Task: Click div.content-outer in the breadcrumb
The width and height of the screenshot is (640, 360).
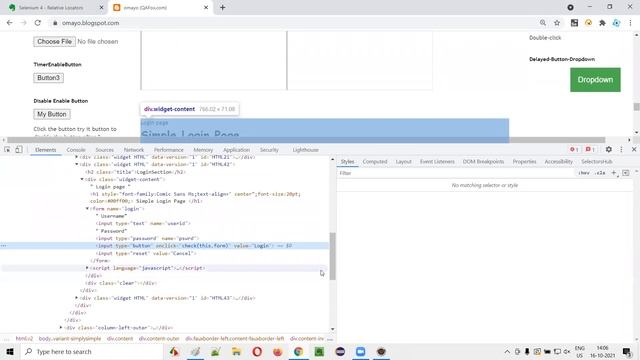Action: (x=159, y=339)
